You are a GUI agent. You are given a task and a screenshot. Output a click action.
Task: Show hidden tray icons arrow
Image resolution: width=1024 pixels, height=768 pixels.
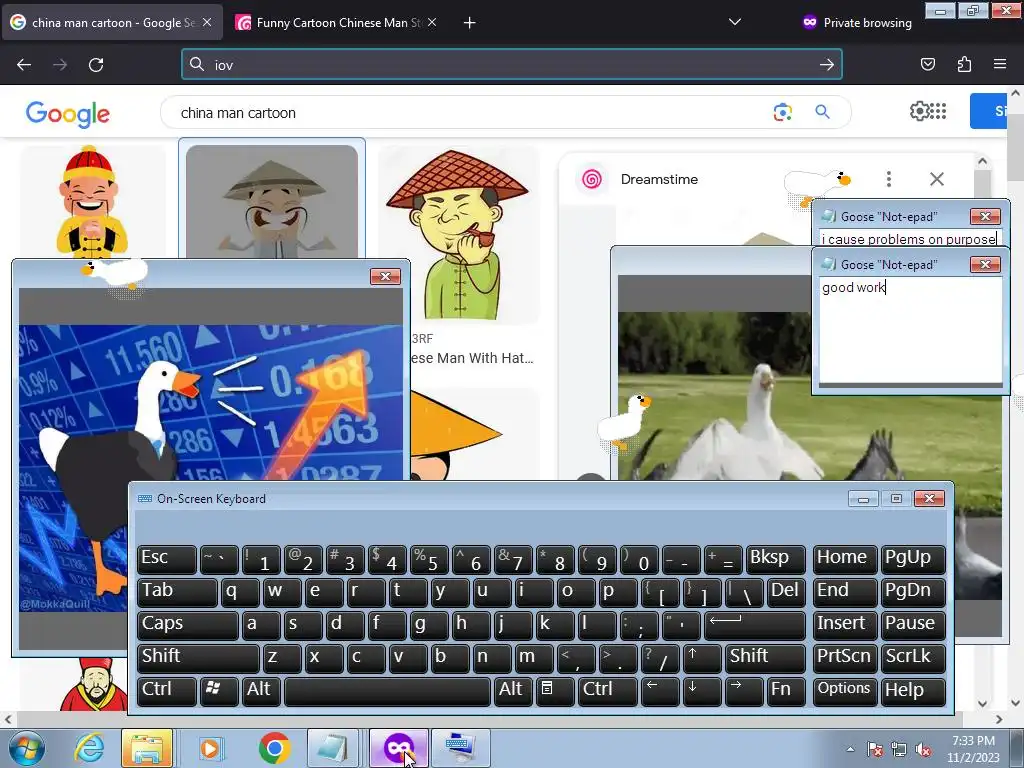pos(850,750)
